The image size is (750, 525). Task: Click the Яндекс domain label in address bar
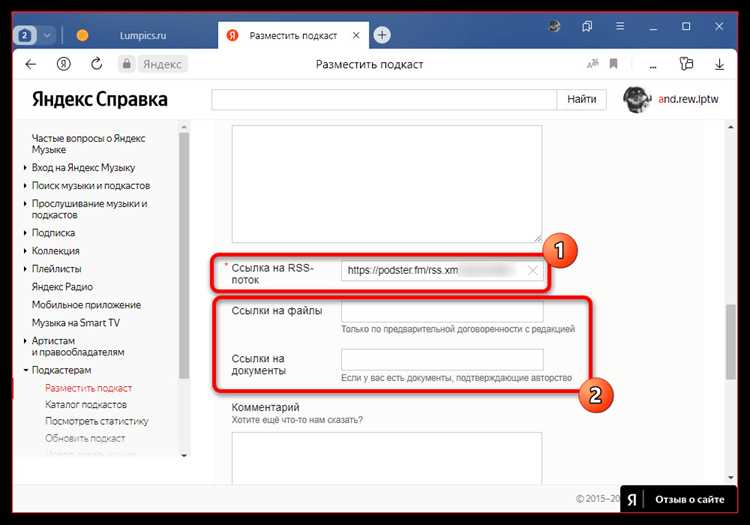pos(163,64)
